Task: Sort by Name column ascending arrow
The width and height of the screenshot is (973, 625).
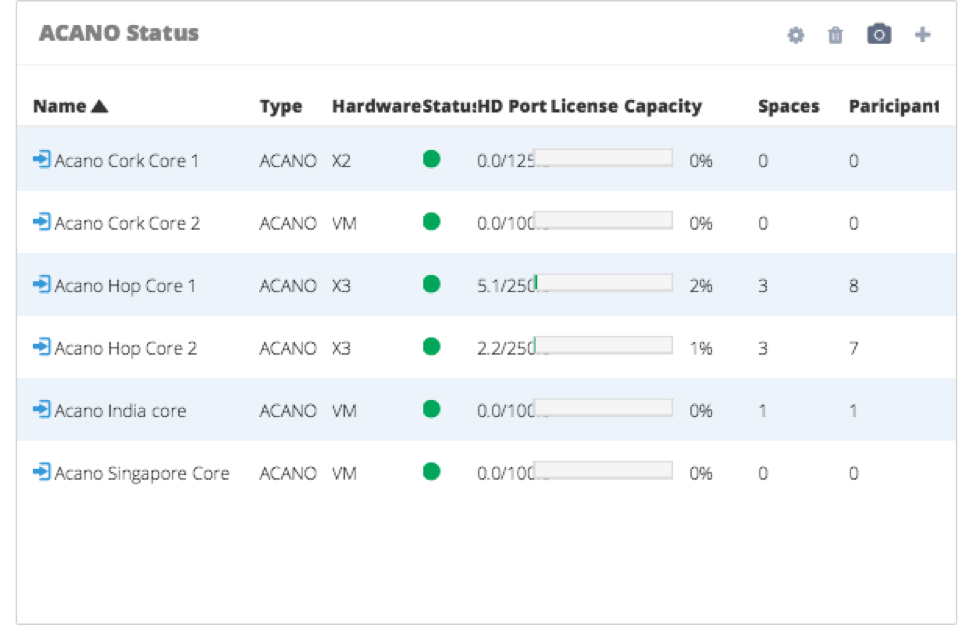Action: coord(99,107)
